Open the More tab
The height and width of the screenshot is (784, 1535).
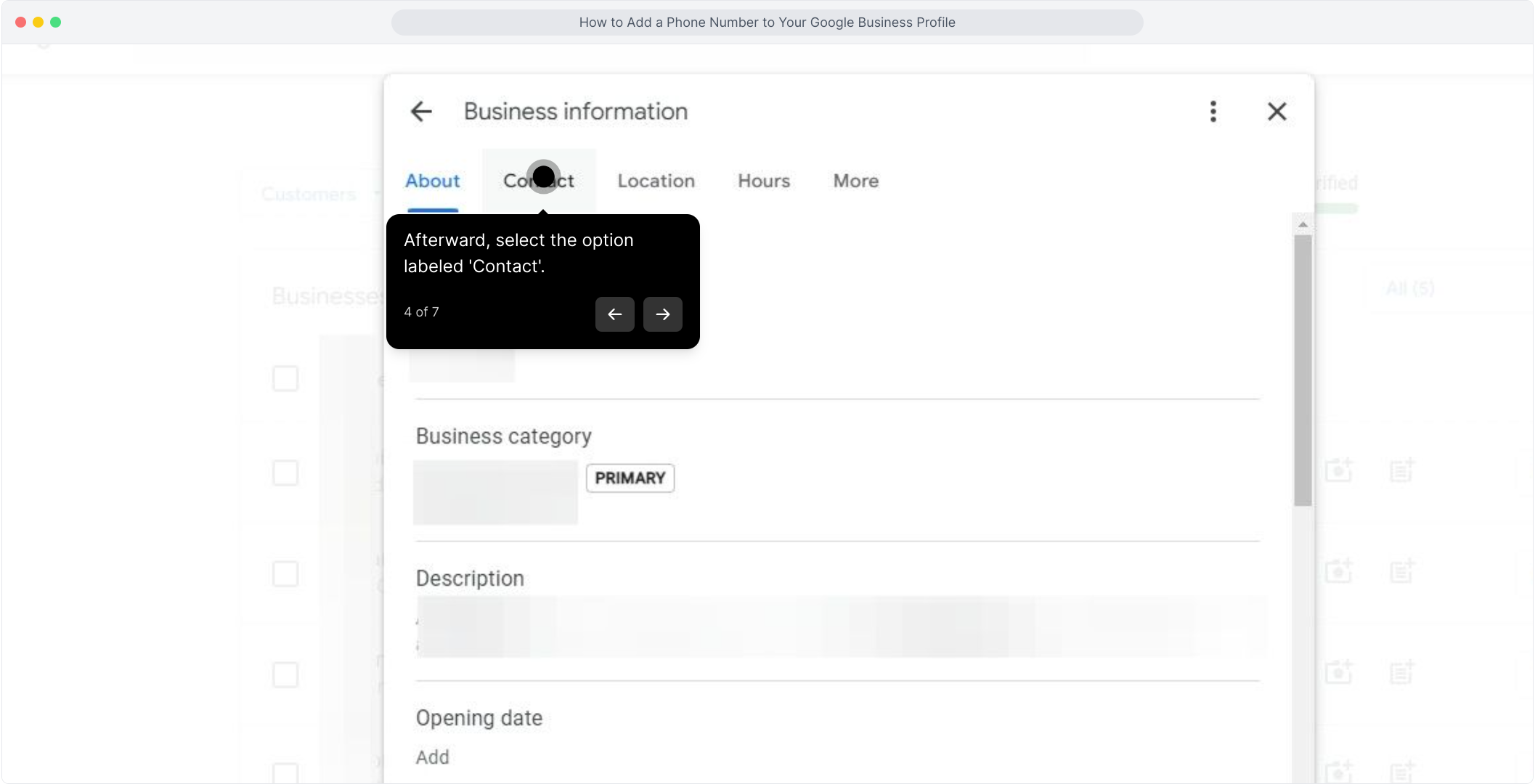856,181
